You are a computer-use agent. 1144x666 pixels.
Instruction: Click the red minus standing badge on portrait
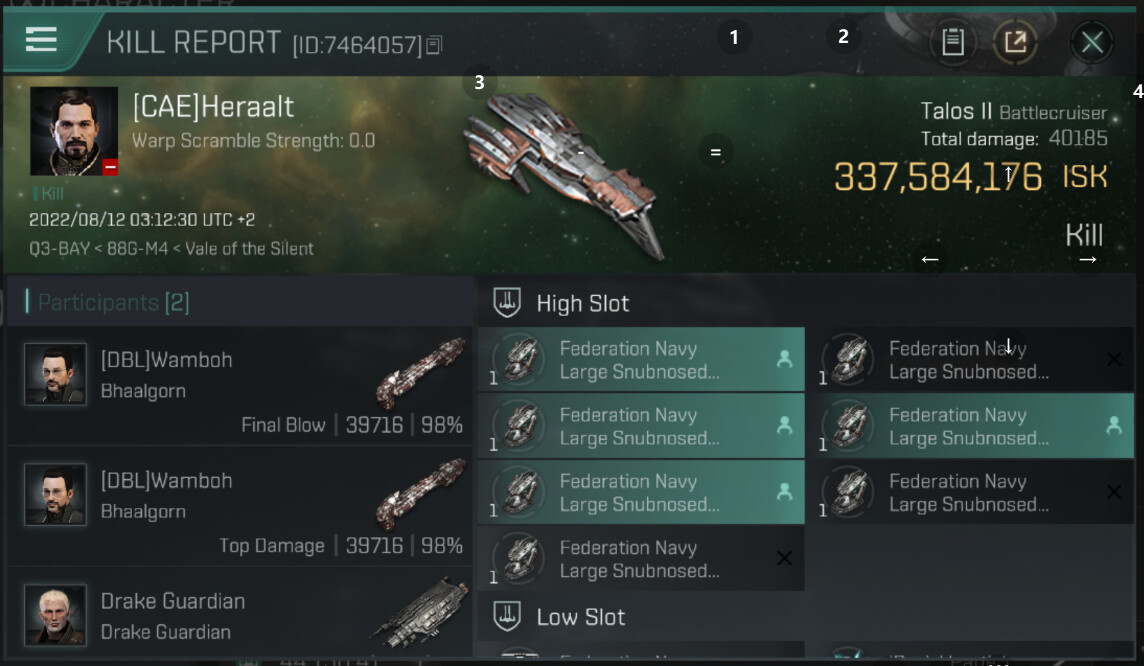110,168
